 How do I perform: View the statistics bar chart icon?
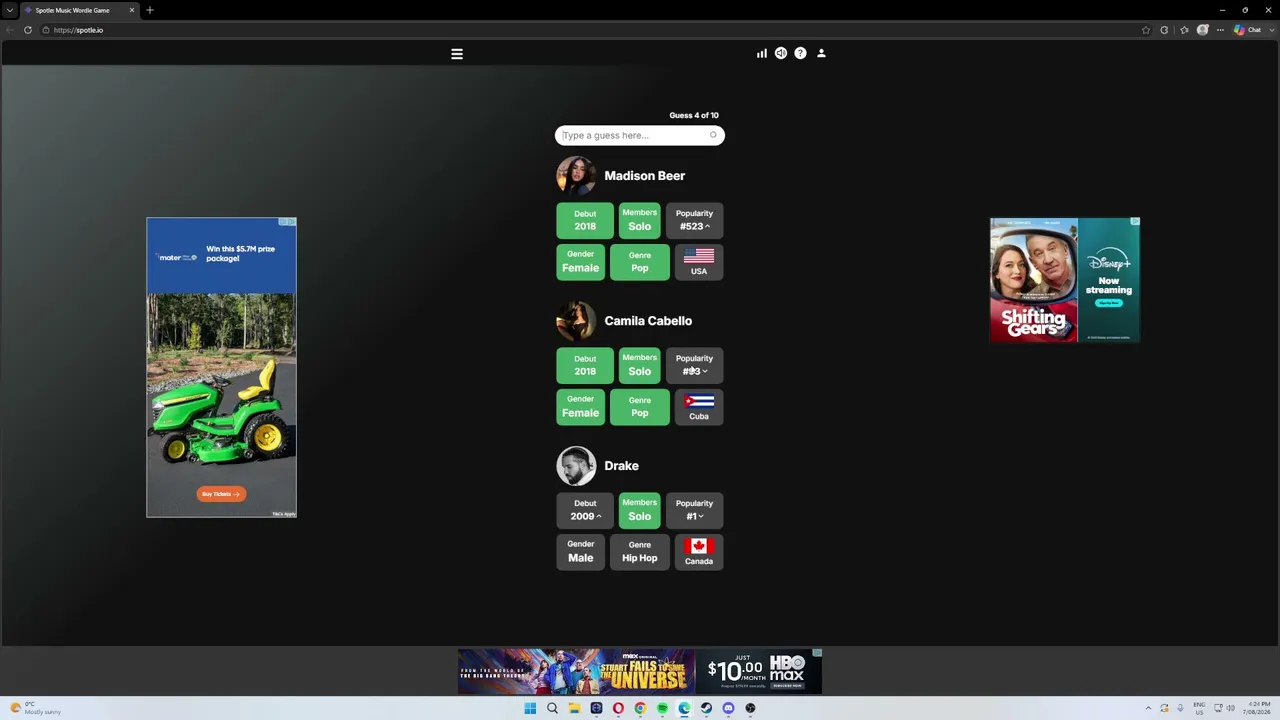click(762, 53)
